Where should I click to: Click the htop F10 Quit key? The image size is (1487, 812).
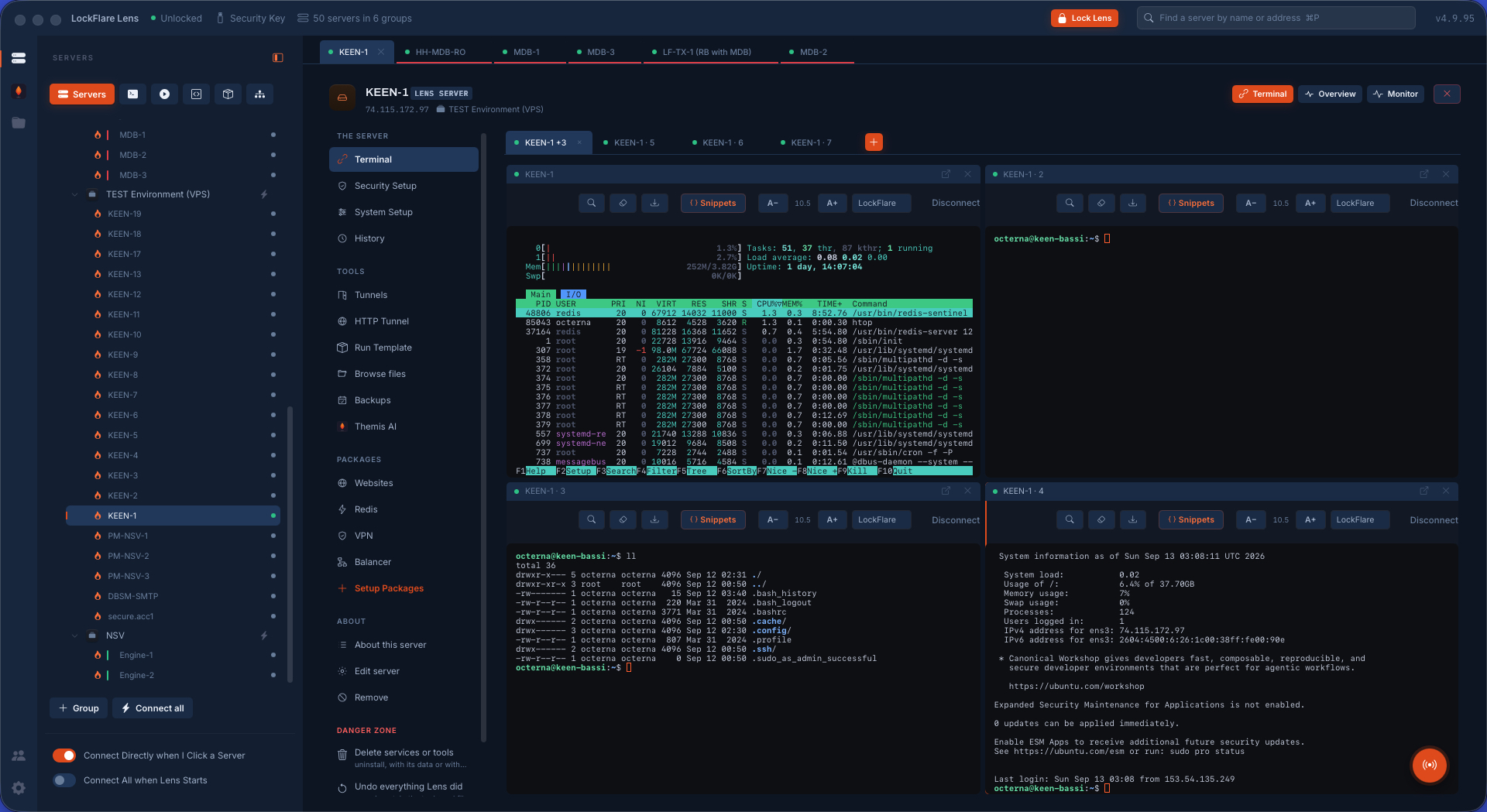click(x=903, y=471)
